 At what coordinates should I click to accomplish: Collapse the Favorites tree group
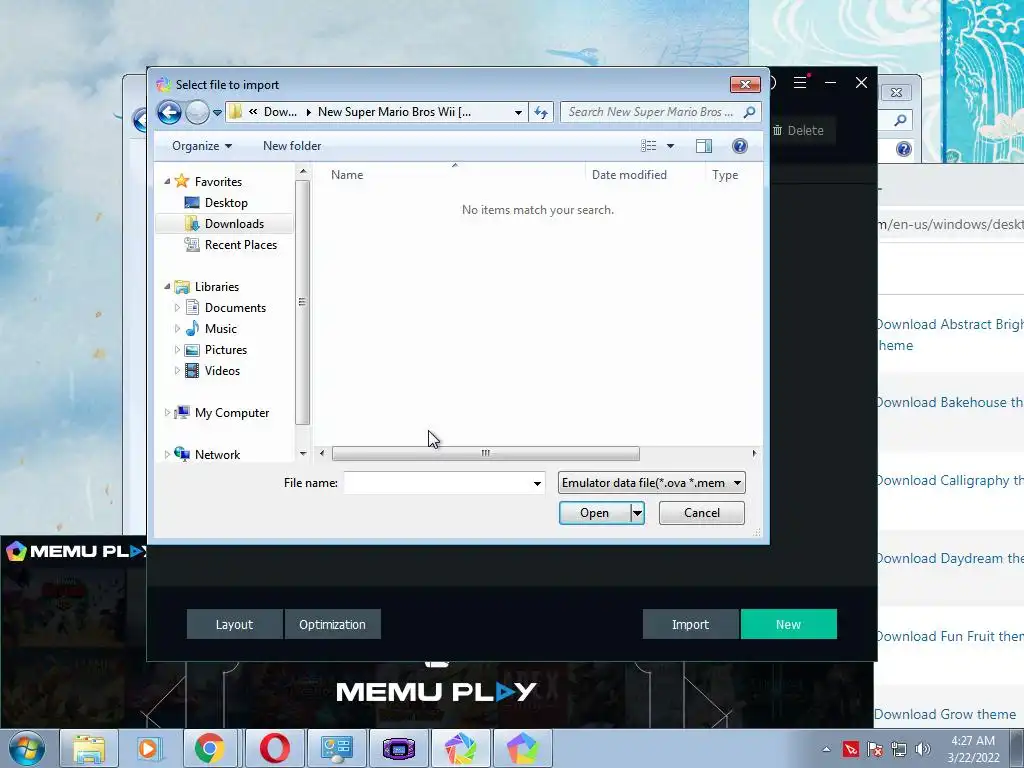click(x=167, y=182)
